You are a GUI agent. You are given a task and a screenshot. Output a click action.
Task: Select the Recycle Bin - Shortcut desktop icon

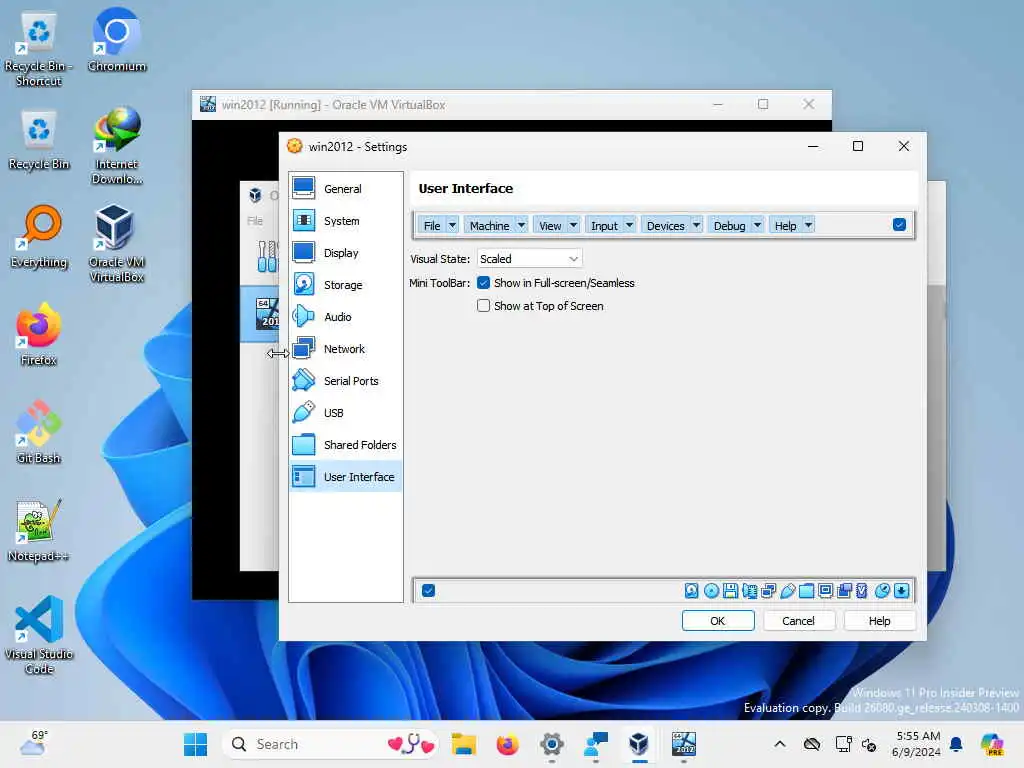[x=39, y=48]
